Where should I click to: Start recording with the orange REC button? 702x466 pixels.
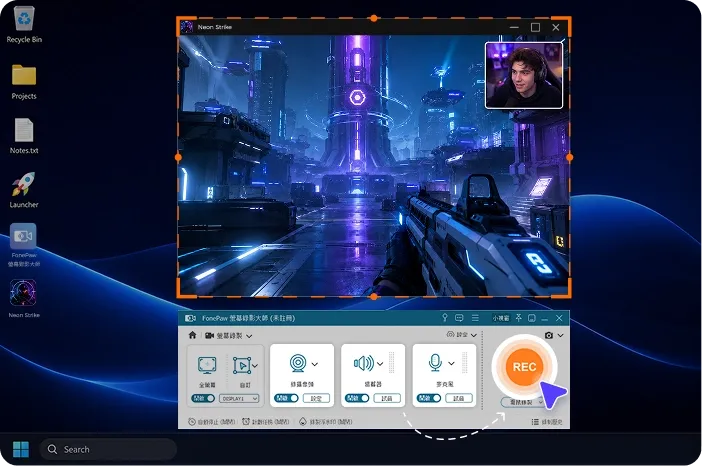coord(524,367)
